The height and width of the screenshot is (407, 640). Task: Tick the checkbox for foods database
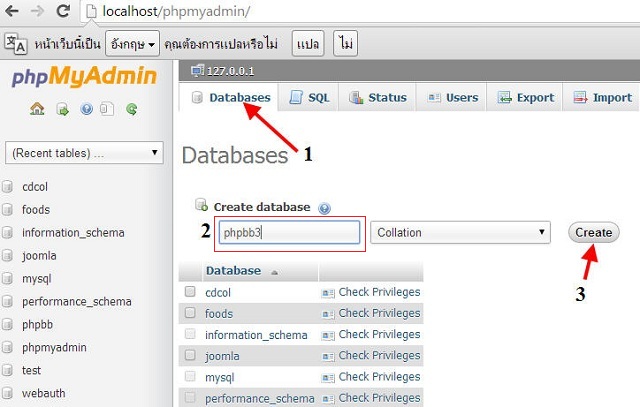pyautogui.click(x=190, y=313)
